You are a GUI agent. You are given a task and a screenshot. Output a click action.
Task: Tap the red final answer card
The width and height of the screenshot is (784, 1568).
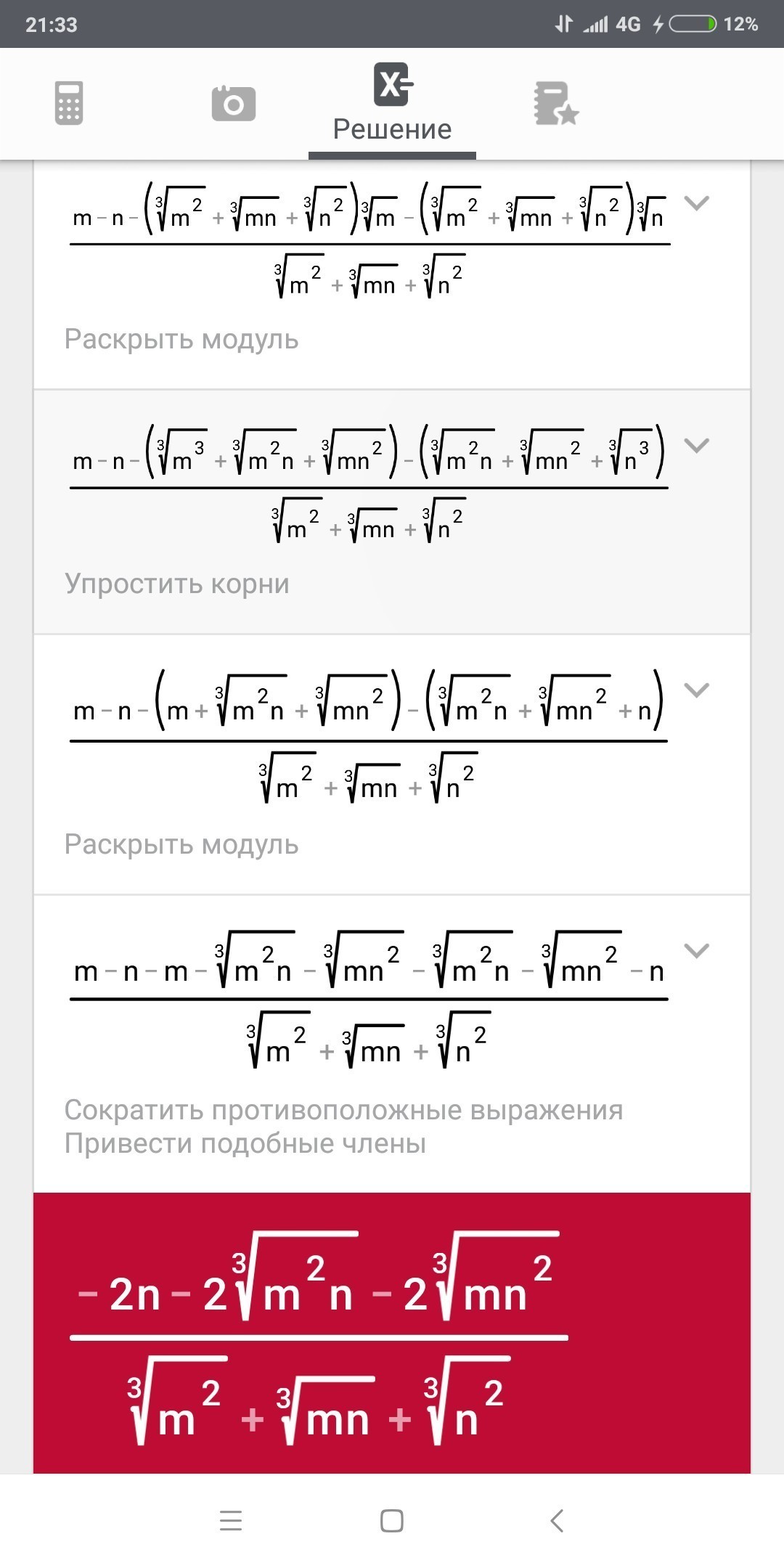coord(392,1336)
